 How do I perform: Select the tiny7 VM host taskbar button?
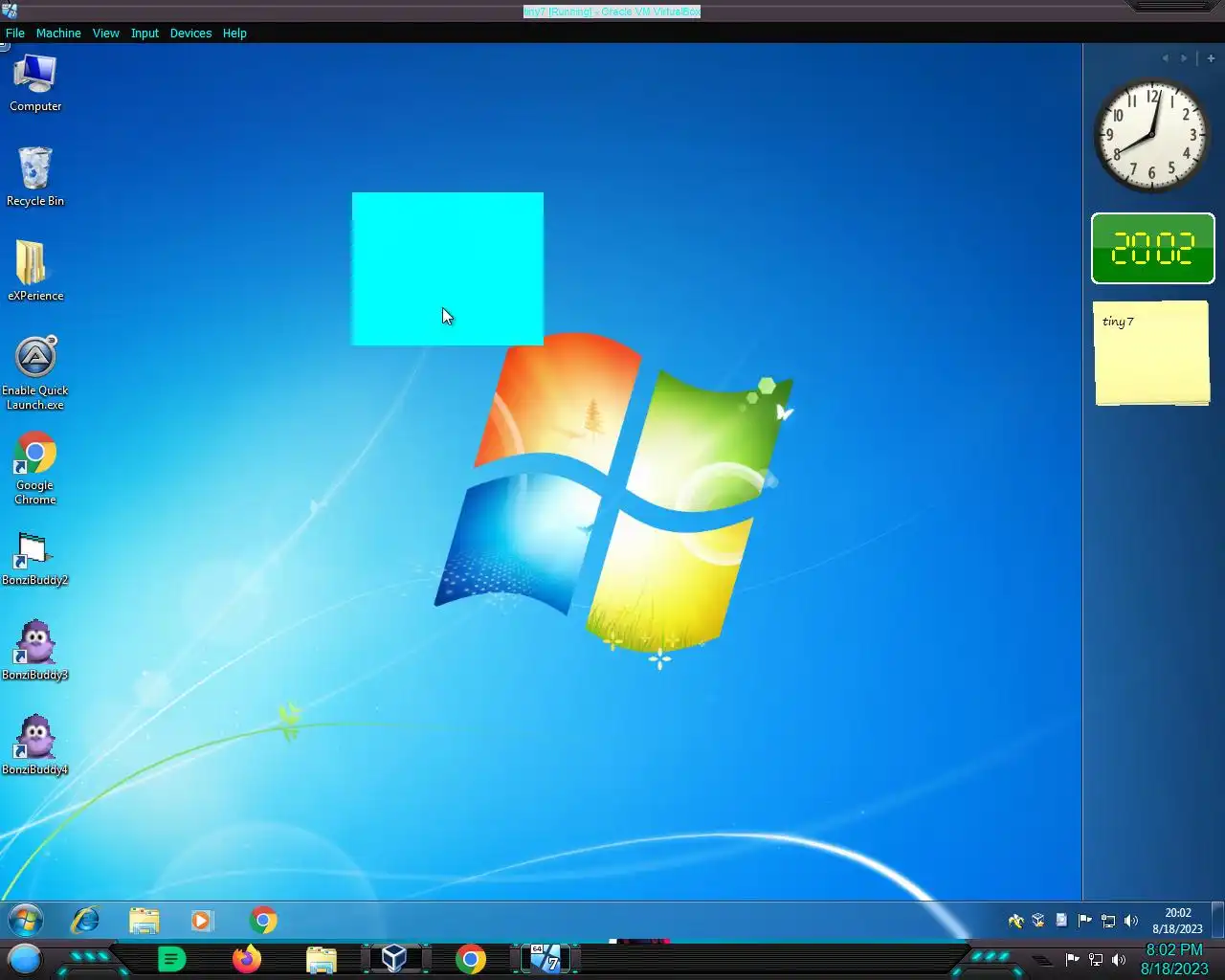pos(546,959)
